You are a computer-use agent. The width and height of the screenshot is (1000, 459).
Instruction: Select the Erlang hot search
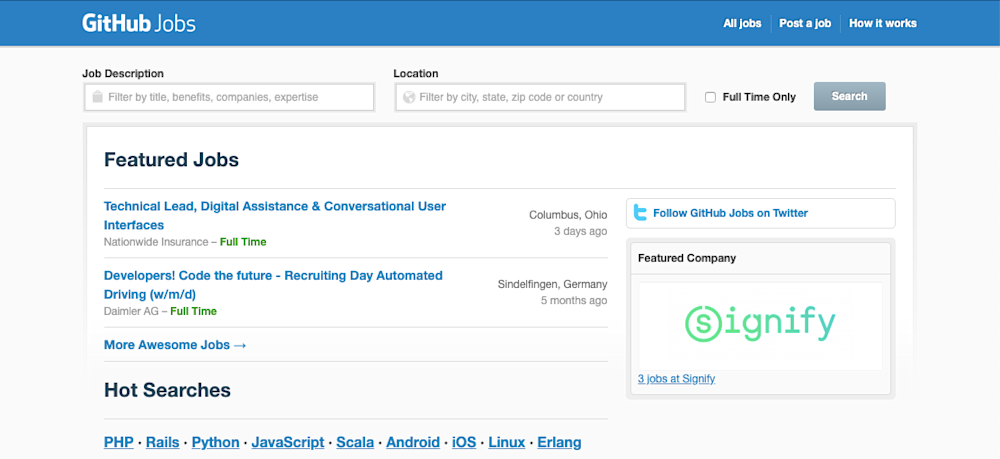click(559, 442)
